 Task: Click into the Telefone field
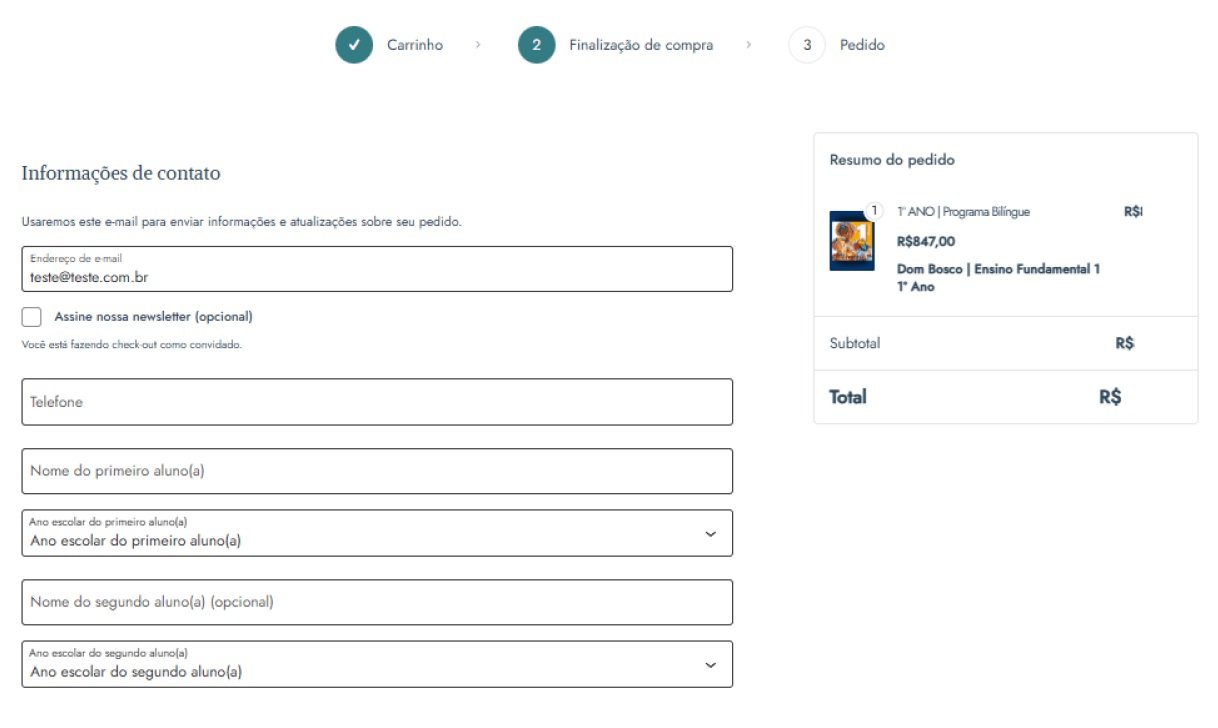point(376,402)
